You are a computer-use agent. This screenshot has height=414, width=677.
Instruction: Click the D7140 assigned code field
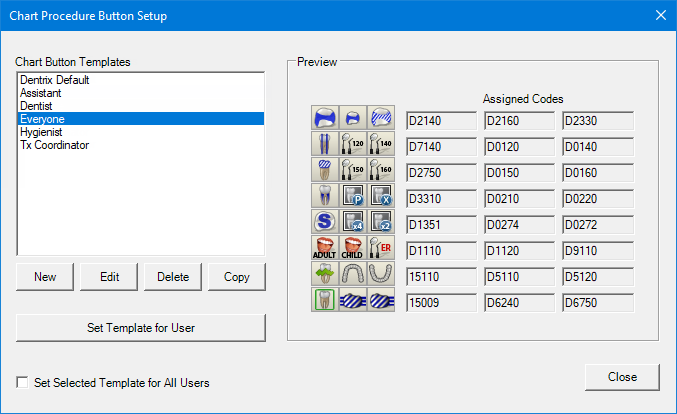pos(441,147)
